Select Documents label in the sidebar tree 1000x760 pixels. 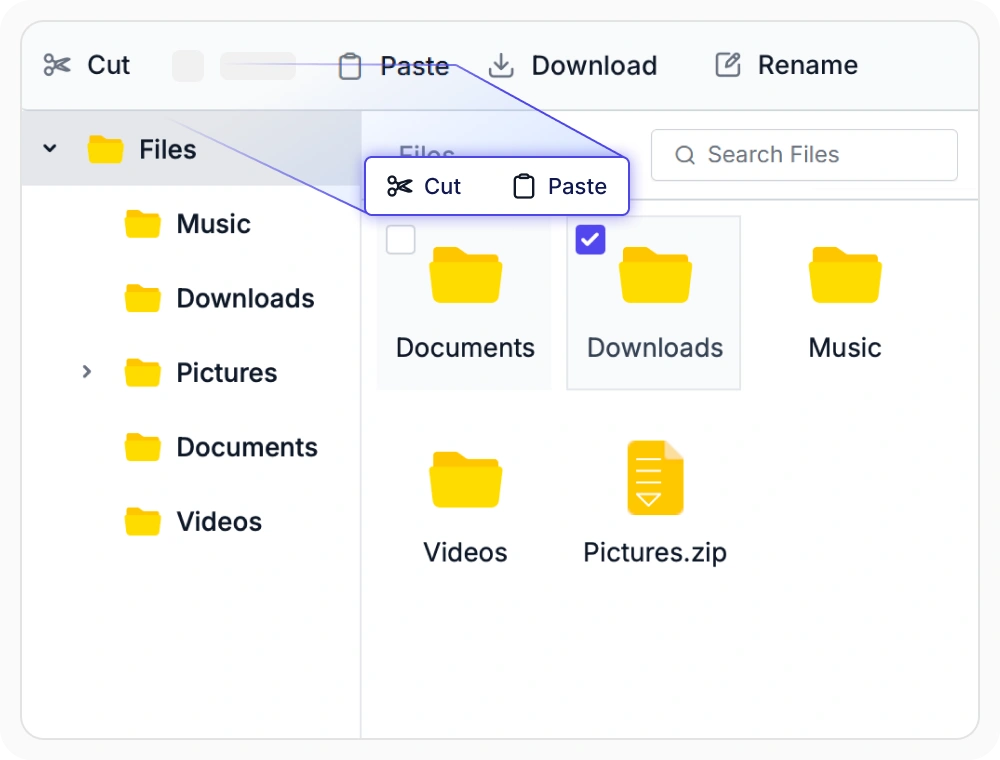(x=247, y=448)
